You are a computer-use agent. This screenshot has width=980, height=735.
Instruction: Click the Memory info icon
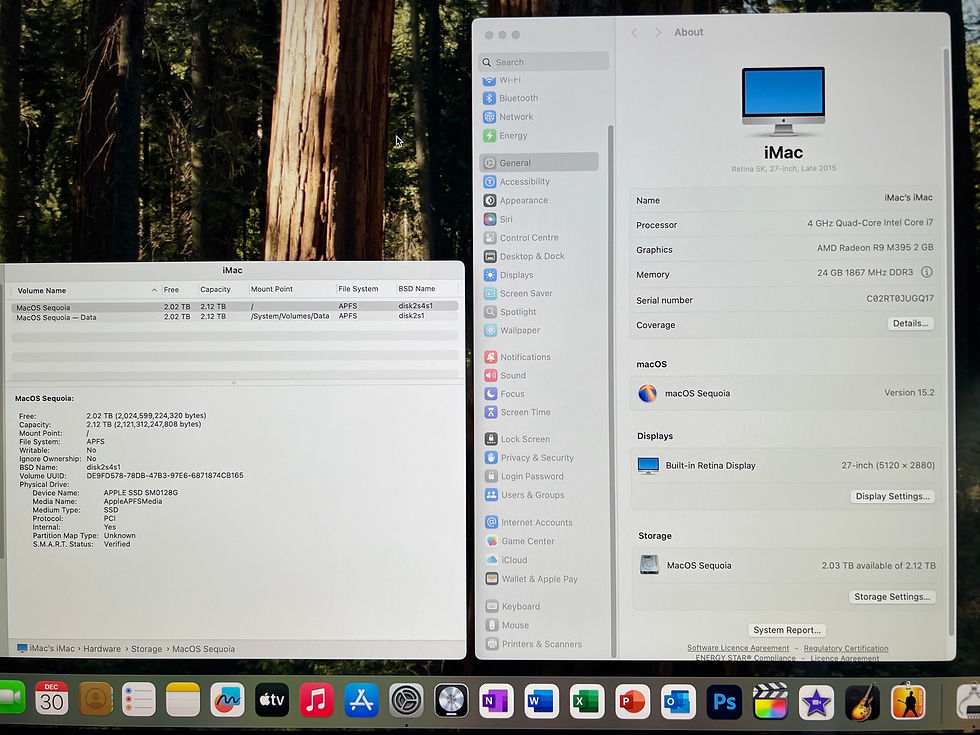pos(927,272)
